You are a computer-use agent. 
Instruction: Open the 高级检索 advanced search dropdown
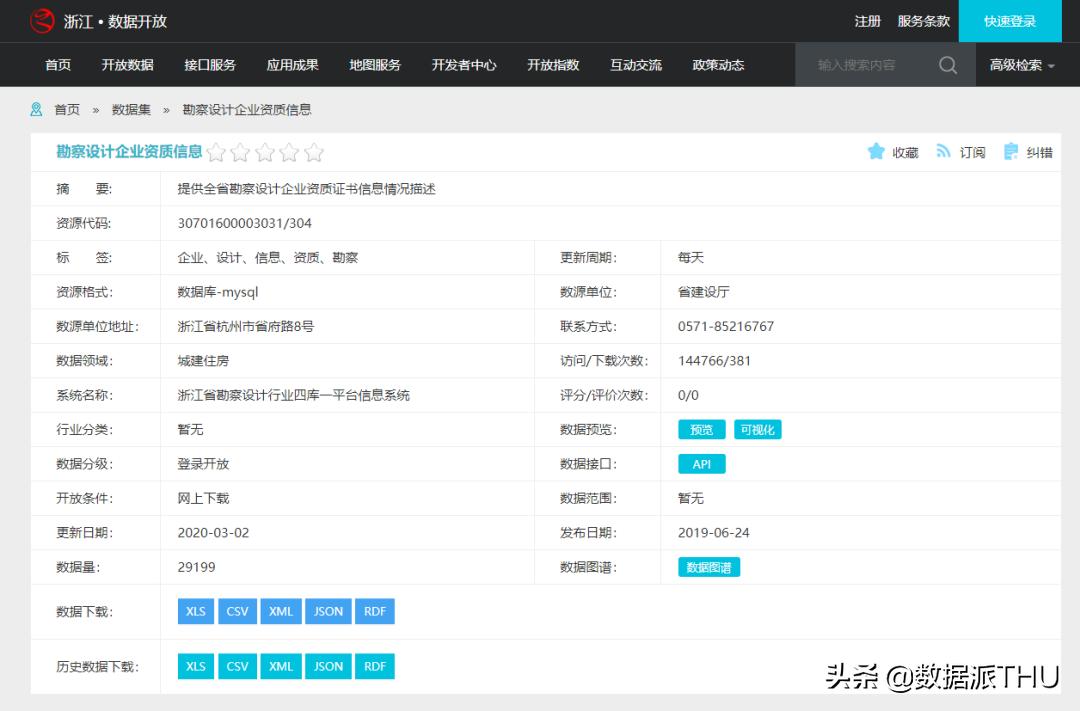(1022, 64)
